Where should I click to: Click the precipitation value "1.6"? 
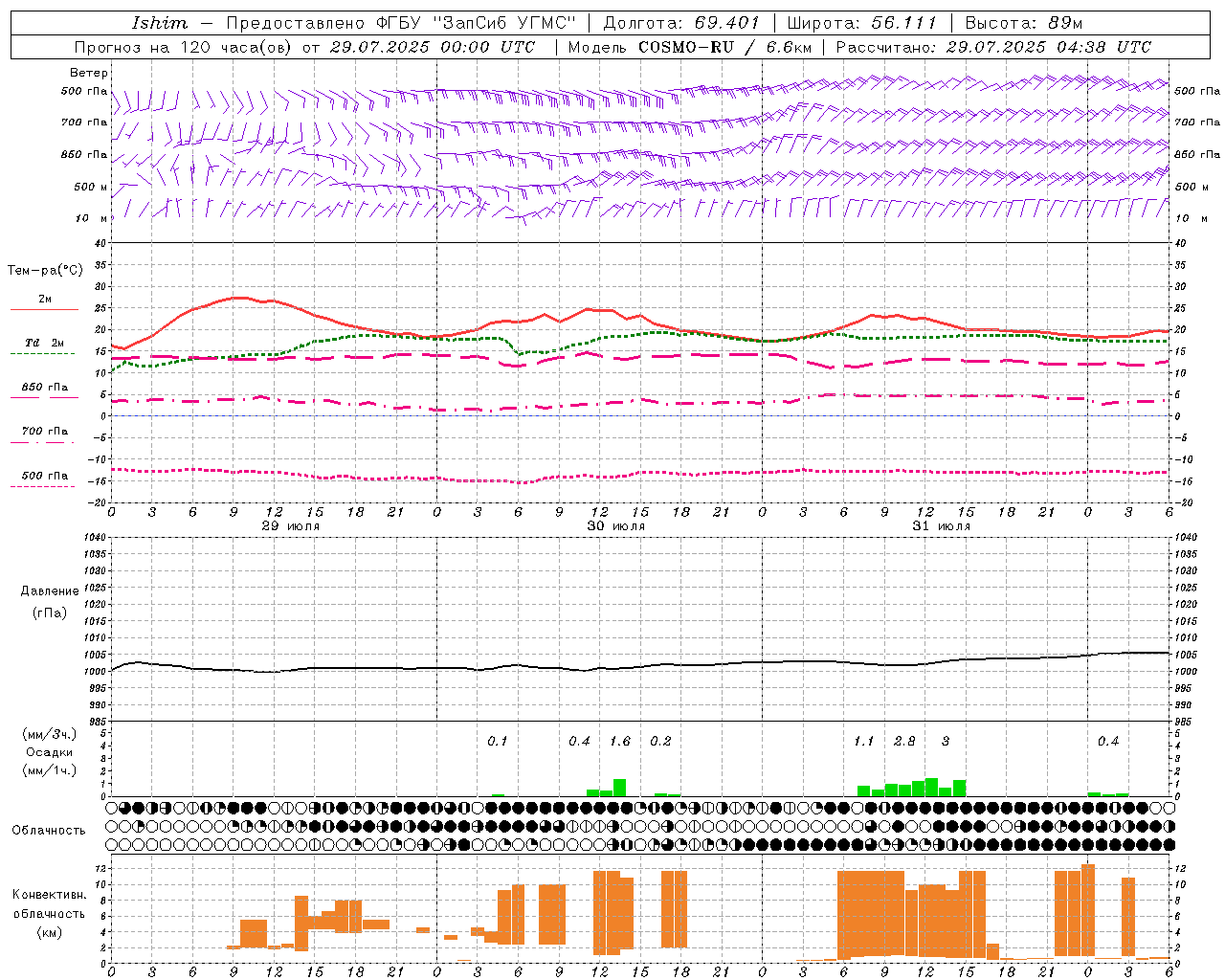(620, 742)
